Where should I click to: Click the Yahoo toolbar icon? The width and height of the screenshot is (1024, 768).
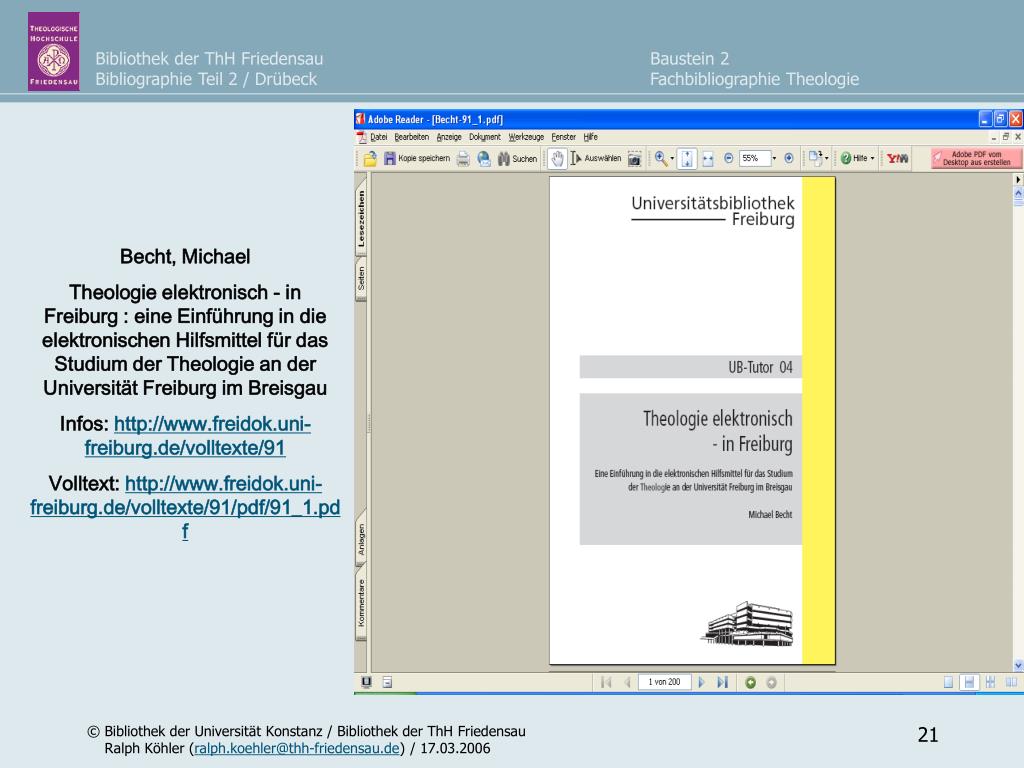[897, 158]
